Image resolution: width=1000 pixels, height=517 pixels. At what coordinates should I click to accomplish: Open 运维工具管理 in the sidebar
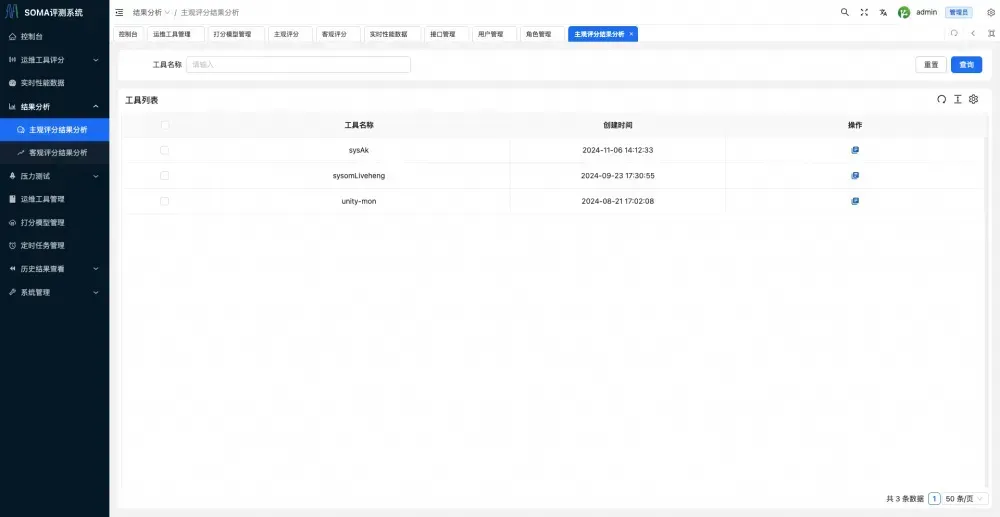click(54, 200)
